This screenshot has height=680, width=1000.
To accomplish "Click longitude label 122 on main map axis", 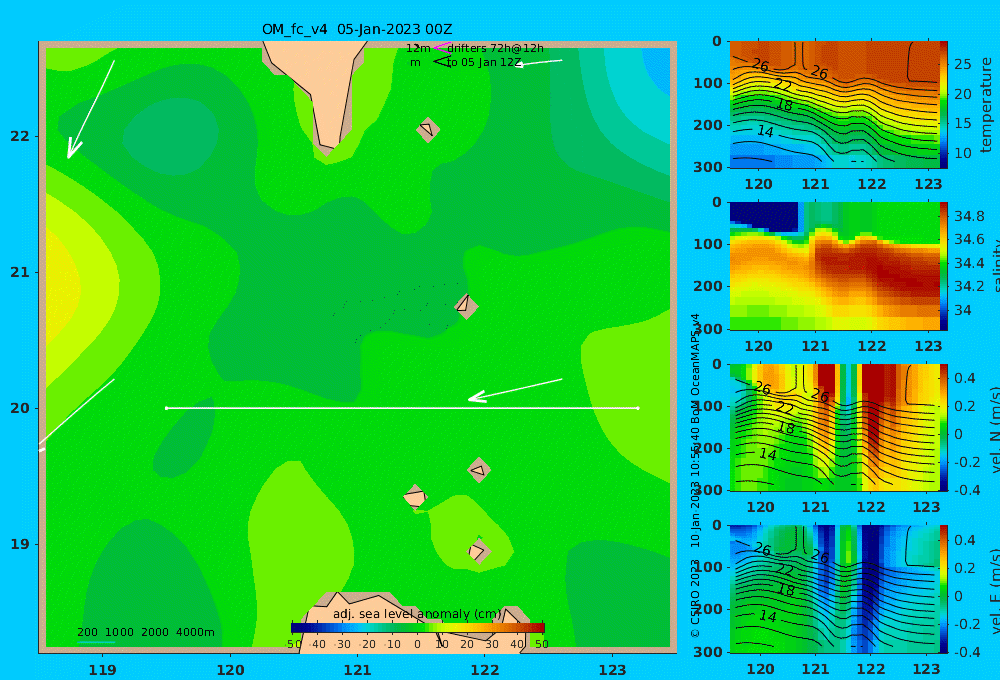I will (x=485, y=670).
